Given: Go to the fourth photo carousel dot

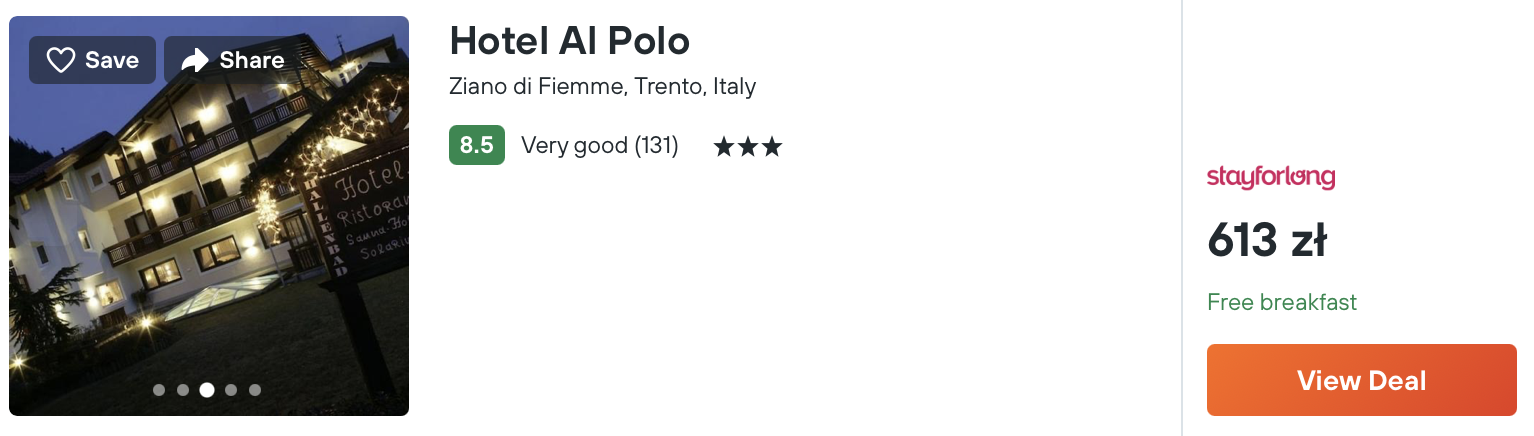Looking at the screenshot, I should pyautogui.click(x=231, y=390).
